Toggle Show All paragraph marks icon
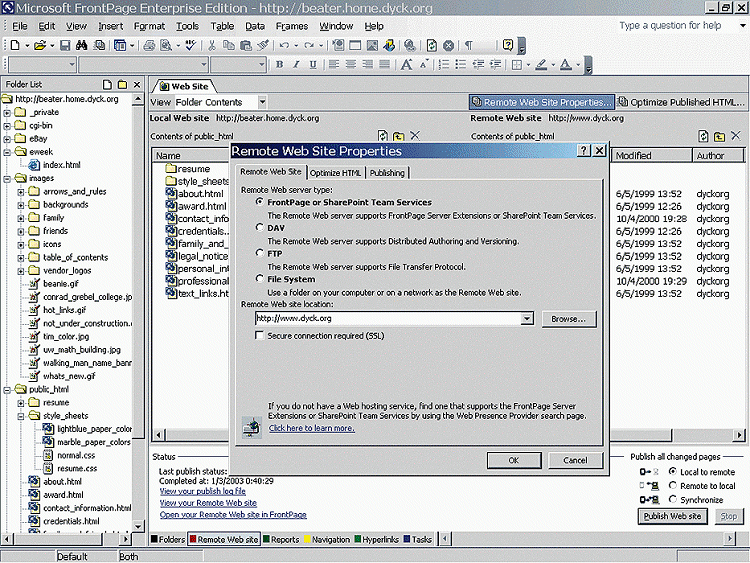Image resolution: width=750 pixels, height=563 pixels. (x=469, y=45)
